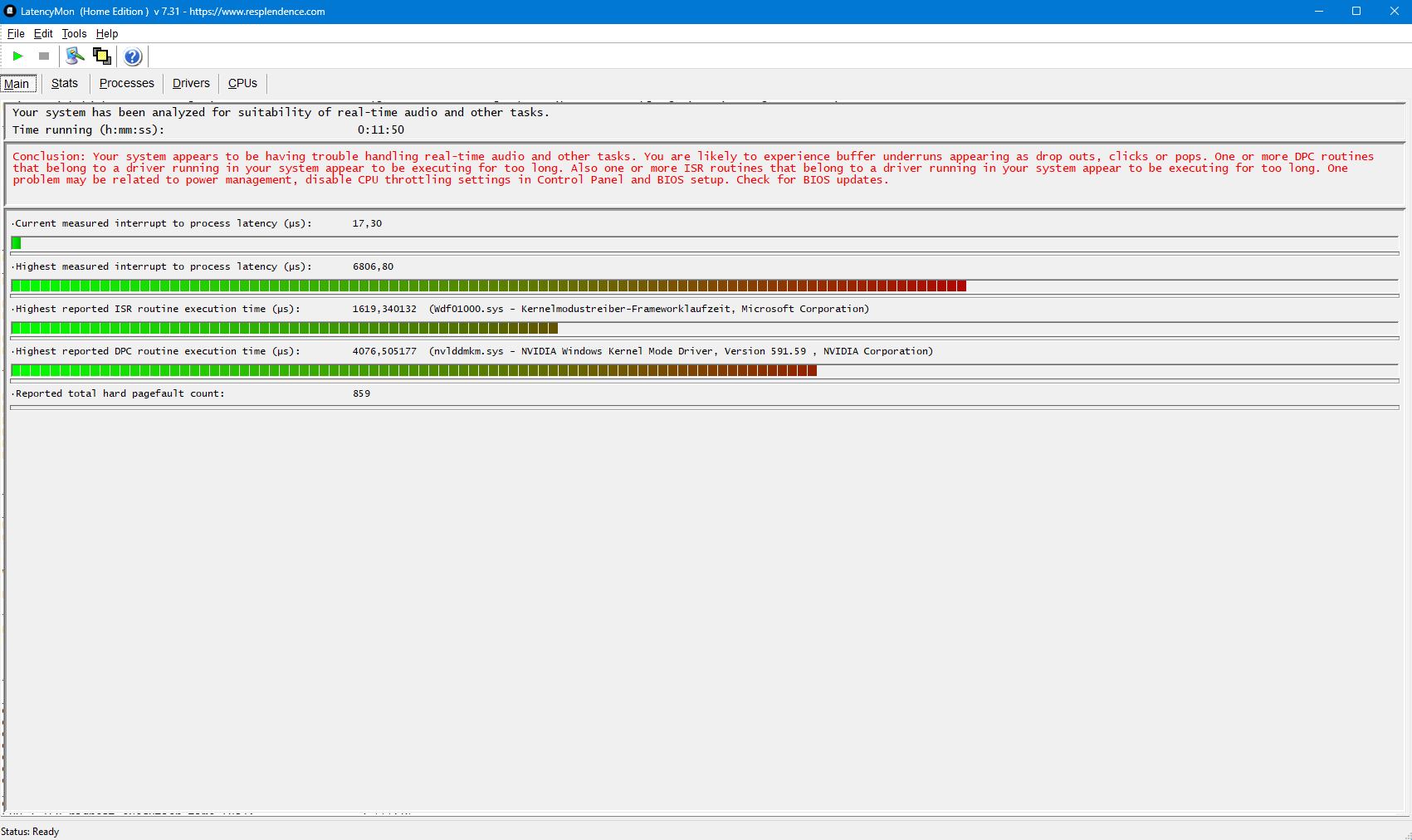The image size is (1412, 840).
Task: Open the File menu
Action: coord(15,33)
